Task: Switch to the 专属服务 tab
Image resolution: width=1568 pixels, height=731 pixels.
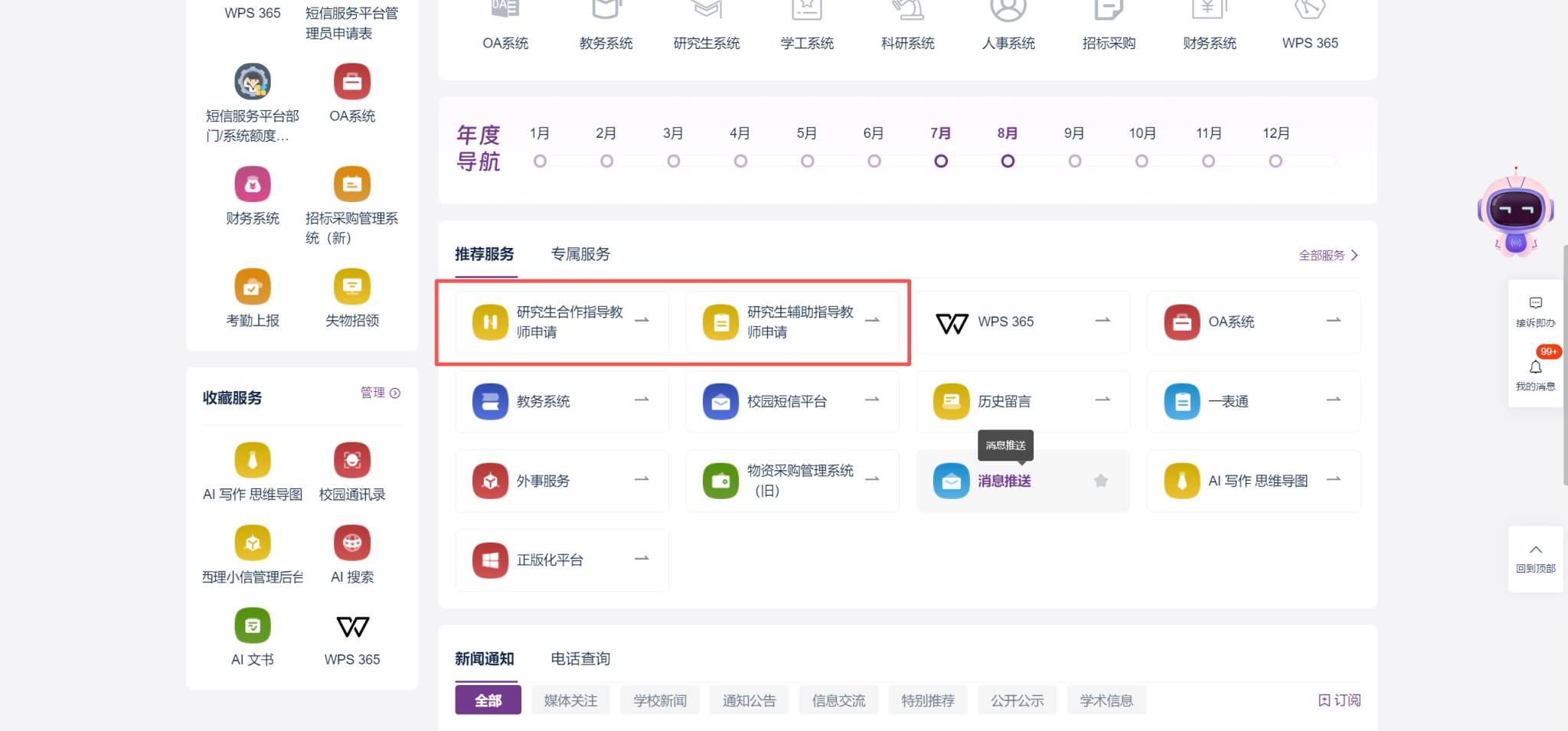Action: 580,254
